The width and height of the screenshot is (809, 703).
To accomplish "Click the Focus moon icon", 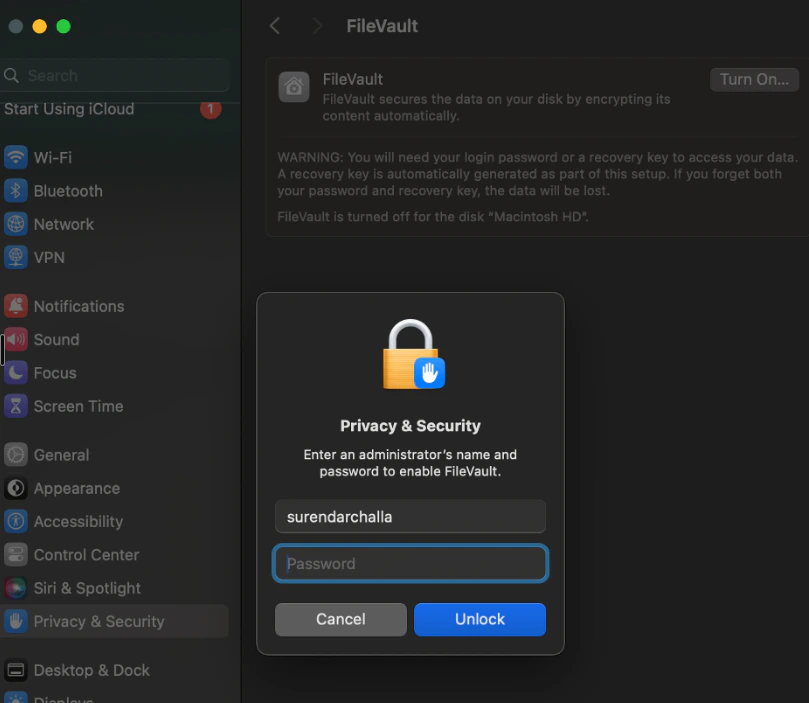I will (x=16, y=372).
